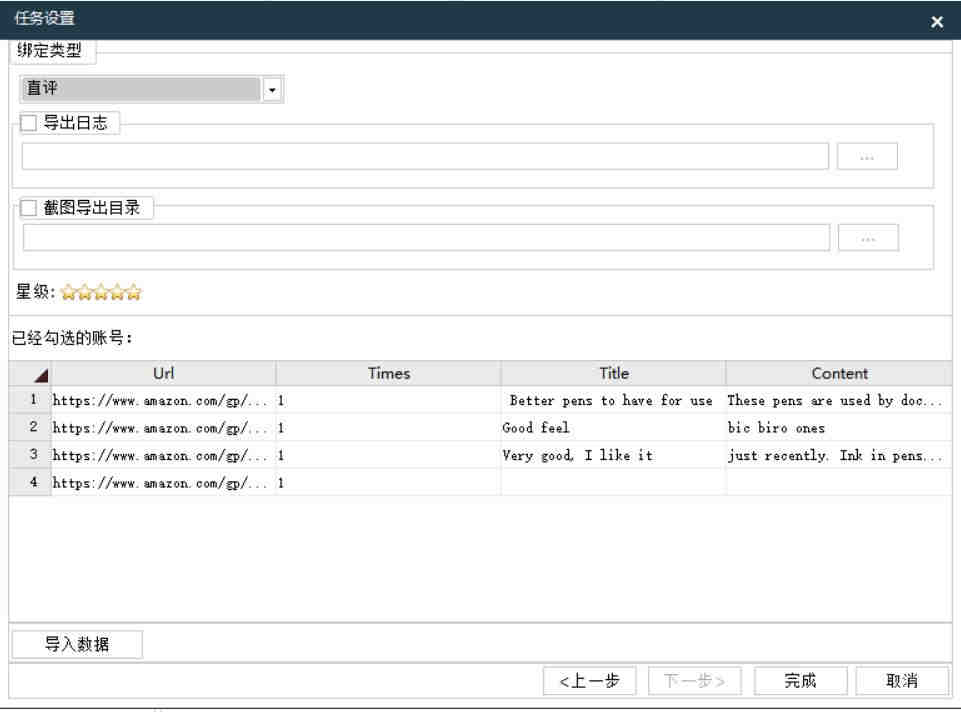Select row header 2
Image resolution: width=961 pixels, height=712 pixels.
pos(30,427)
